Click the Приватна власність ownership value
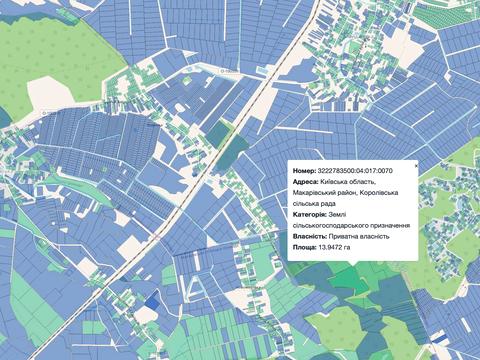 359,236
